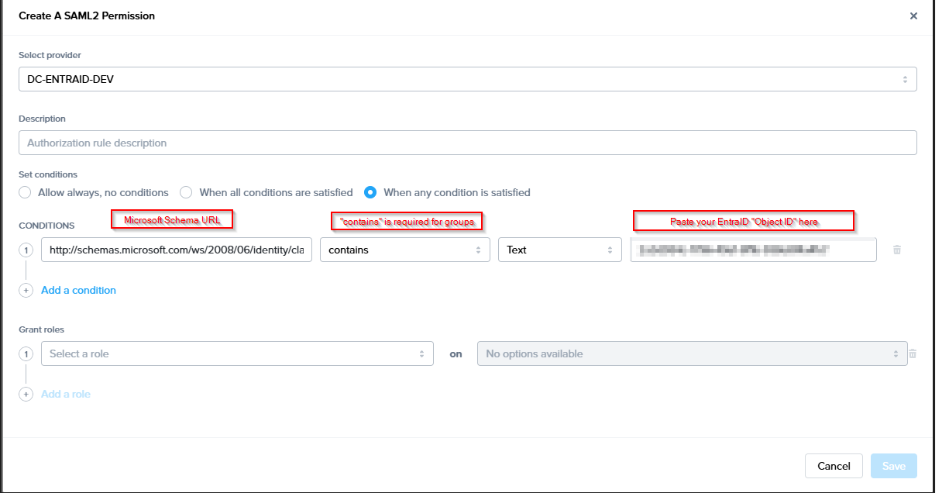Screen dimensions: 936x493
Task: Delete the condition row with trash icon
Action: [x=896, y=250]
